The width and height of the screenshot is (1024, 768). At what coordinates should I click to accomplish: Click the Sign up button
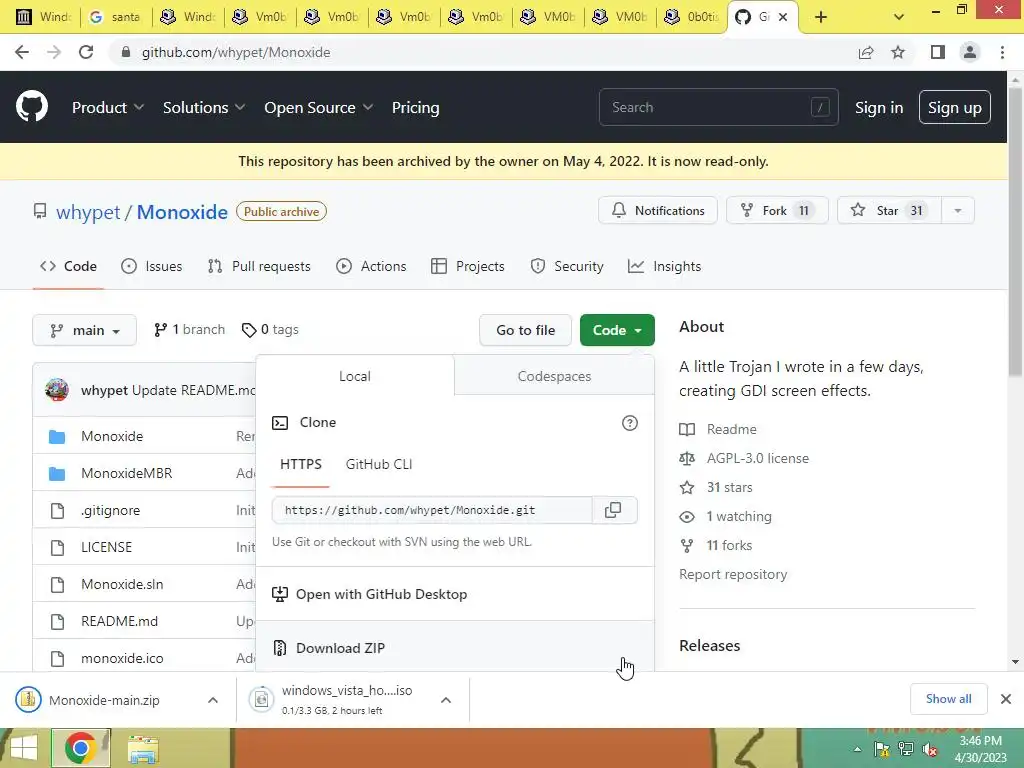click(x=955, y=107)
